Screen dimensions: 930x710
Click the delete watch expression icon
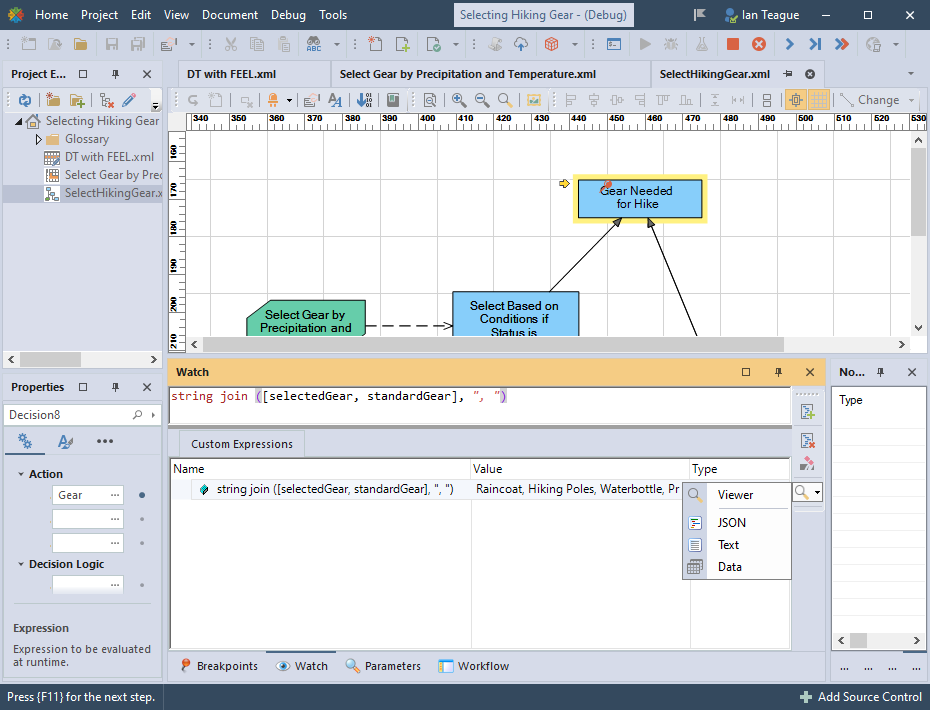click(x=807, y=440)
